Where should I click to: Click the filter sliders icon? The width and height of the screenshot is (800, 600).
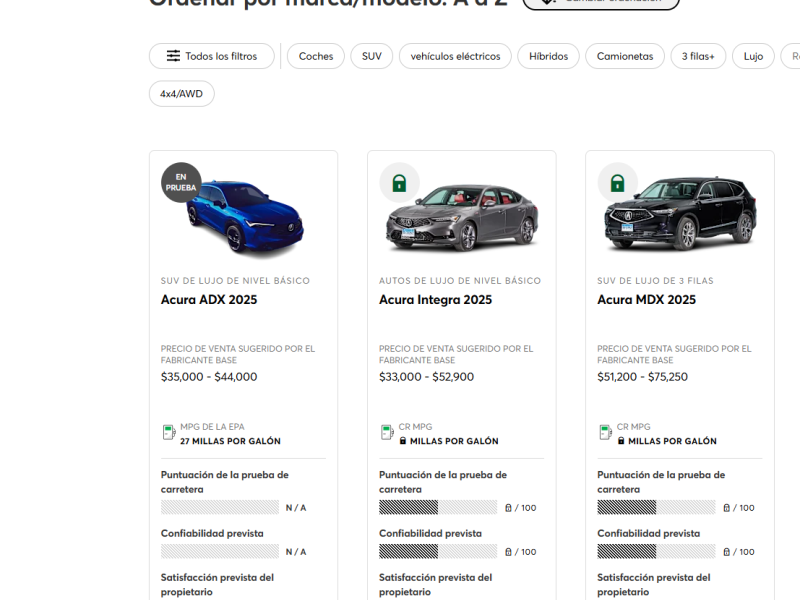173,56
